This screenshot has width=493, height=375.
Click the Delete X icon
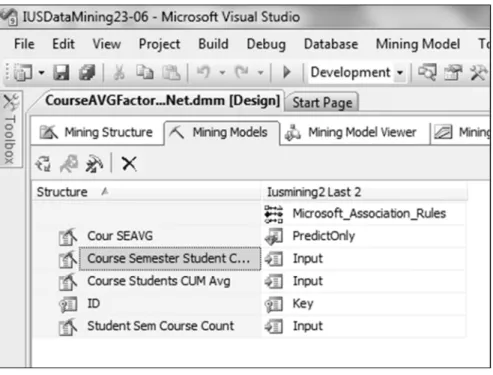point(129,164)
